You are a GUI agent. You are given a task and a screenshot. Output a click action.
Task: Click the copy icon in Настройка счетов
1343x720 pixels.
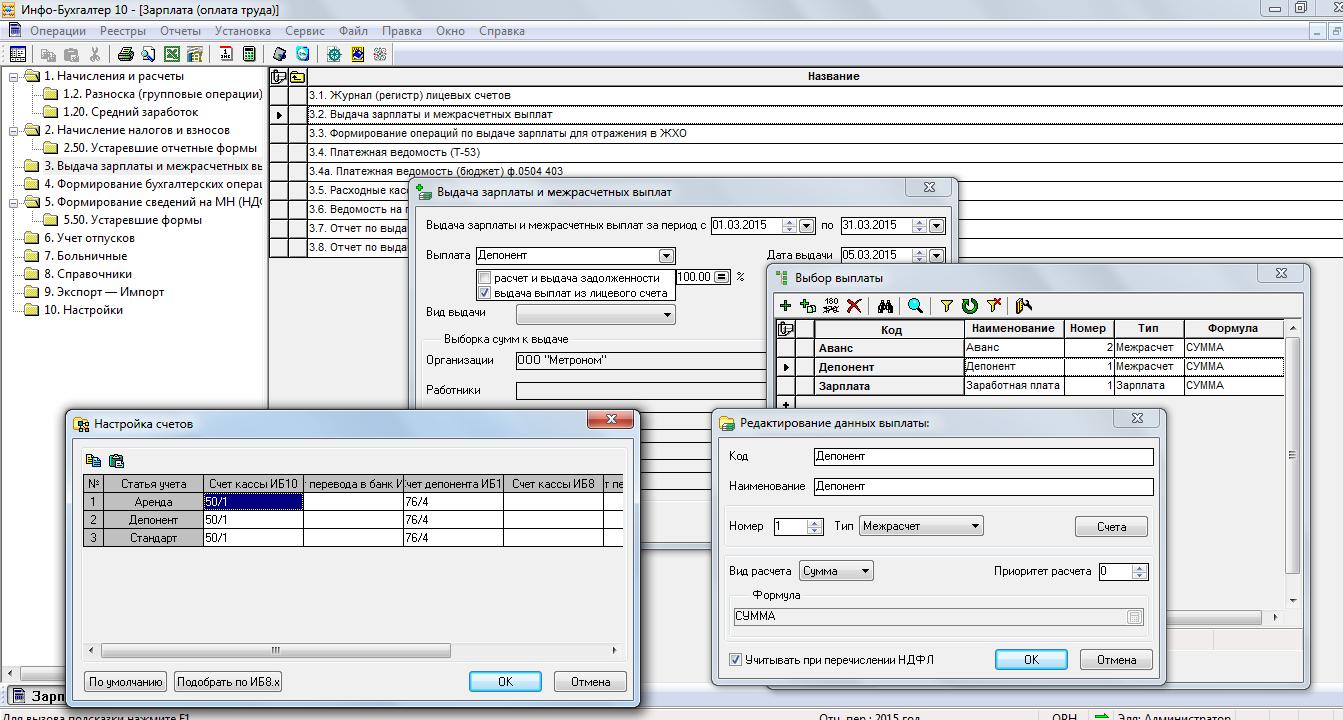point(93,461)
